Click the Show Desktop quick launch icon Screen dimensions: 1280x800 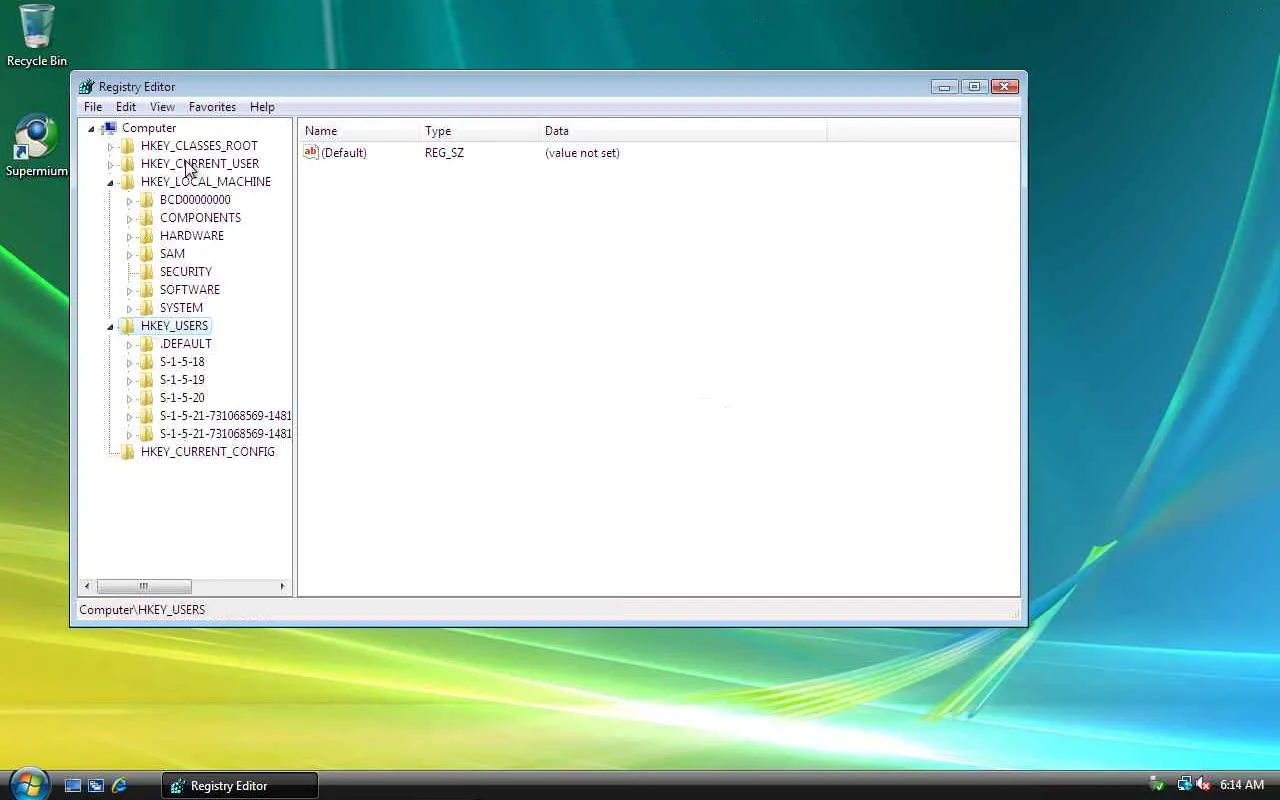pos(73,786)
